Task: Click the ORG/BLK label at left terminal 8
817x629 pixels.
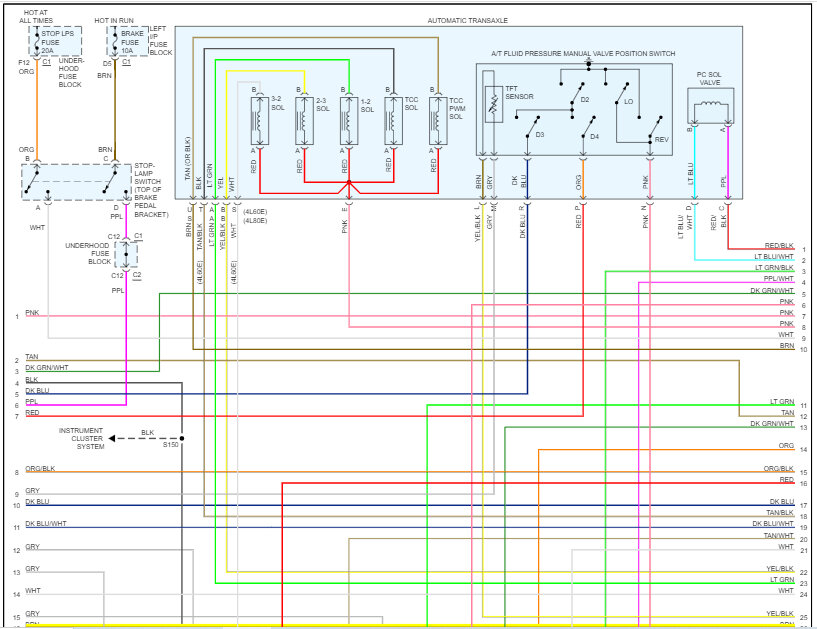Action: click(x=40, y=468)
